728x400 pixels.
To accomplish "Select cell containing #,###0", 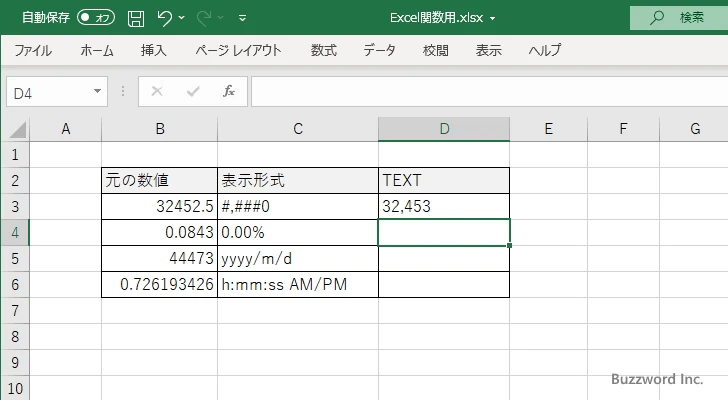I will pos(298,206).
